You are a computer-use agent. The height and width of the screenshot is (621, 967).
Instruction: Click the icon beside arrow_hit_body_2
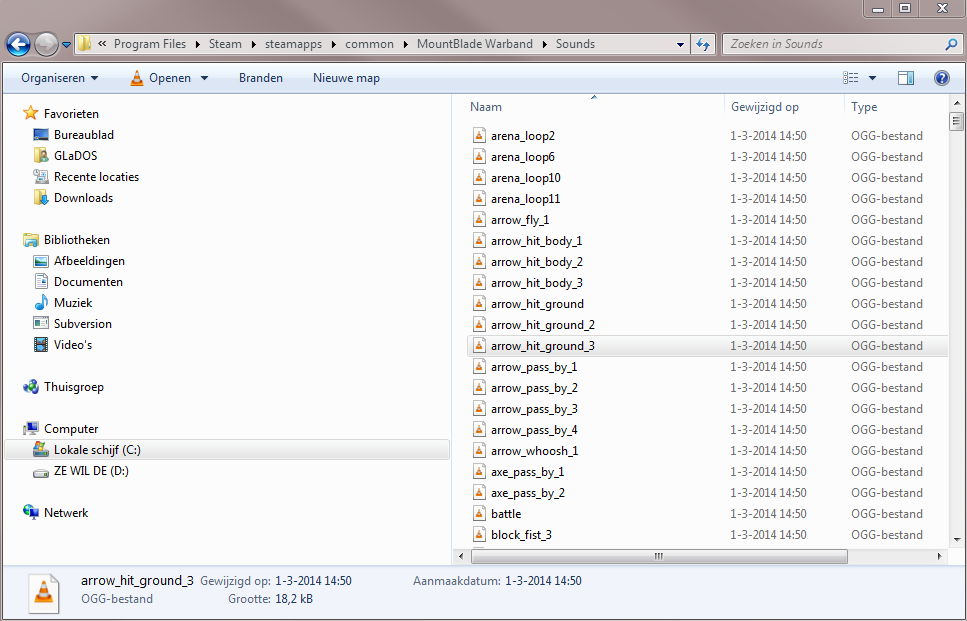pos(479,261)
